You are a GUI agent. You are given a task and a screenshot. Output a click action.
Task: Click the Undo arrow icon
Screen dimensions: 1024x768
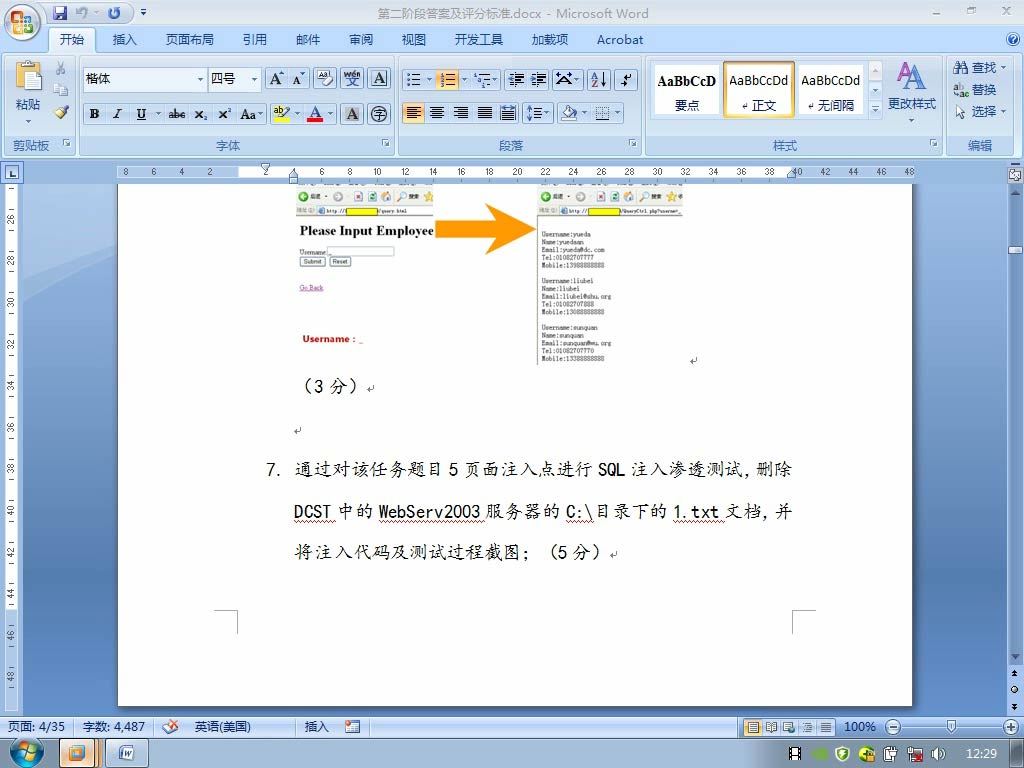click(x=82, y=12)
